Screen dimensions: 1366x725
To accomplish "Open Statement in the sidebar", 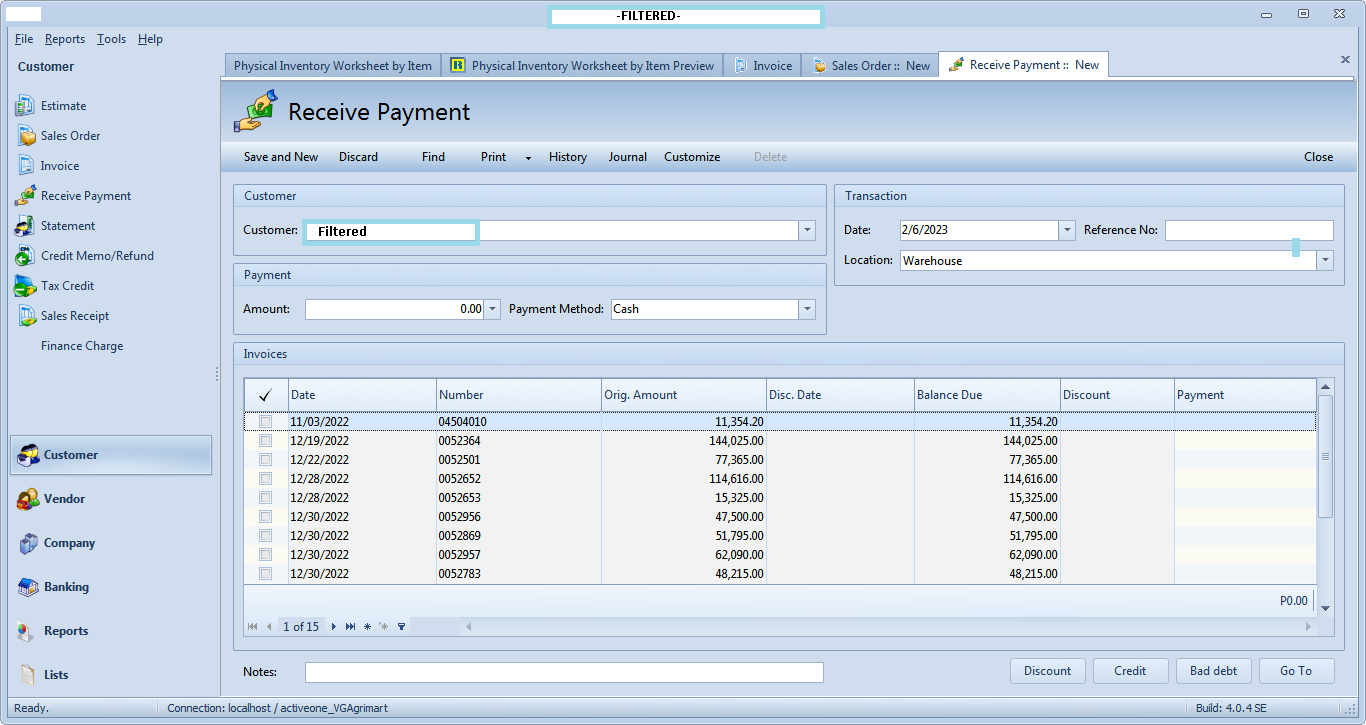I will [67, 226].
